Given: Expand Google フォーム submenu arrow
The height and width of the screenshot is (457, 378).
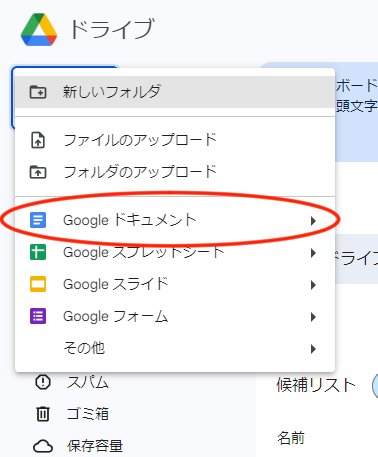Looking at the screenshot, I should (313, 317).
